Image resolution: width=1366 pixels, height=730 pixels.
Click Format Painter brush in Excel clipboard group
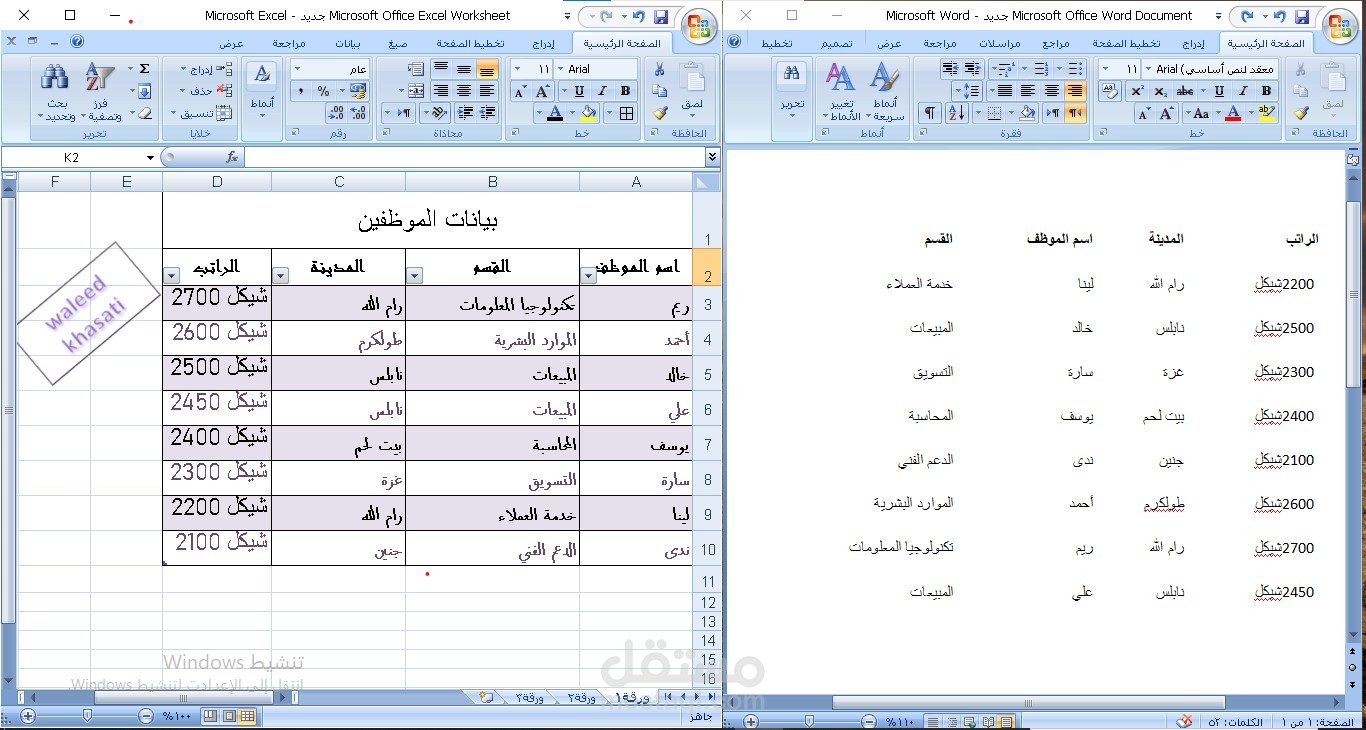(x=659, y=113)
